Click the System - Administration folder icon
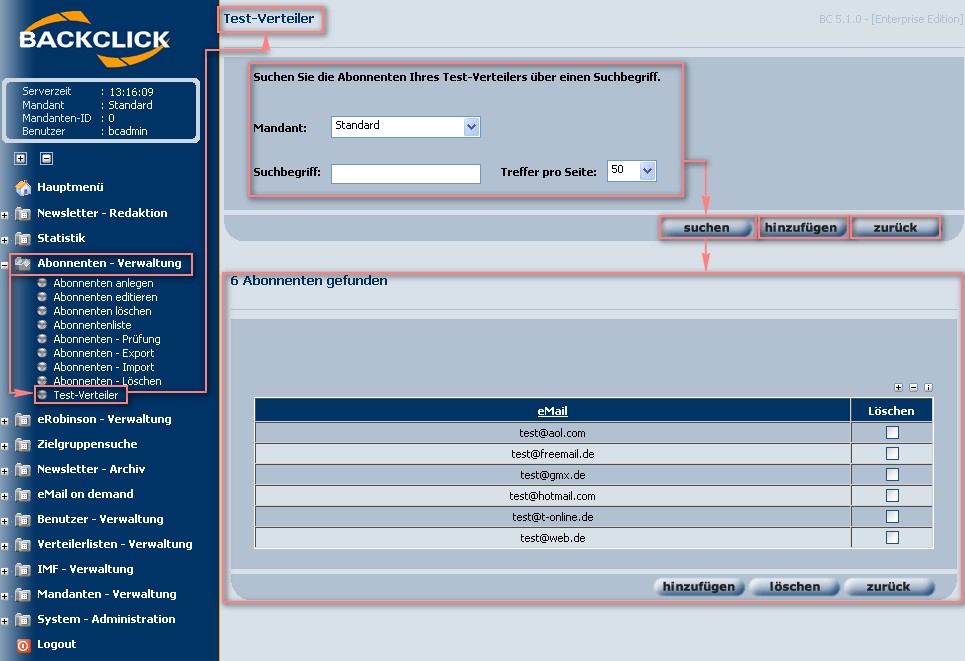This screenshot has width=965, height=661. tap(23, 620)
